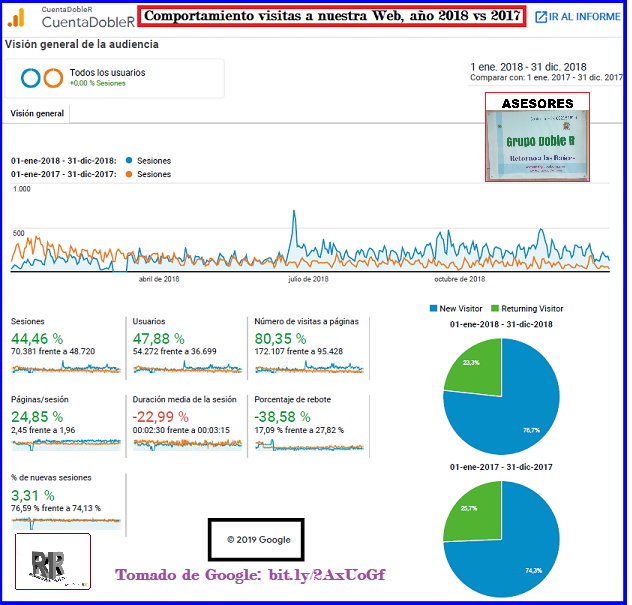
Task: Click the July 2018 peak on sessions chart
Action: (294, 211)
